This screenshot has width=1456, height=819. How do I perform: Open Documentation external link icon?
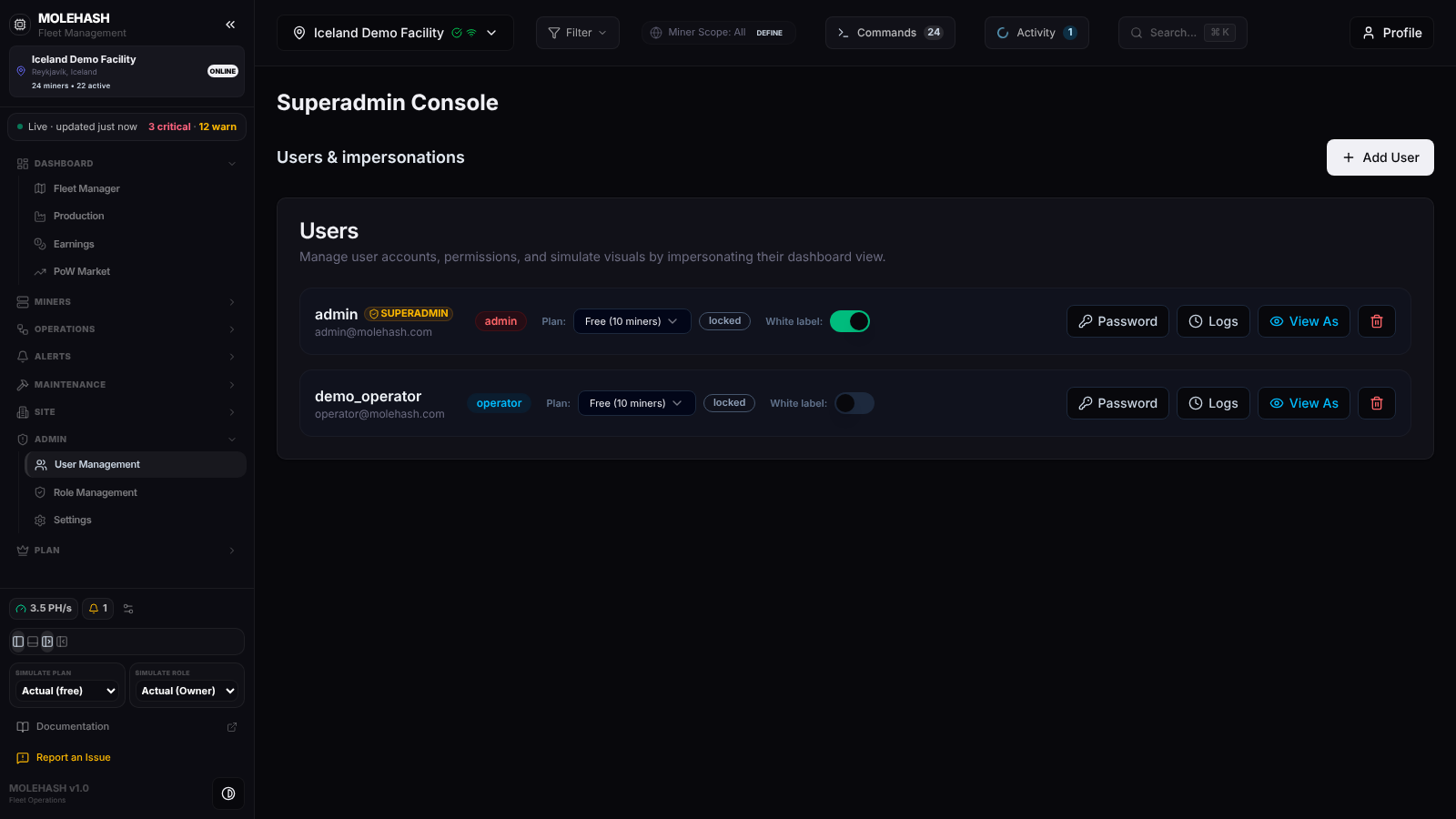coord(232,727)
